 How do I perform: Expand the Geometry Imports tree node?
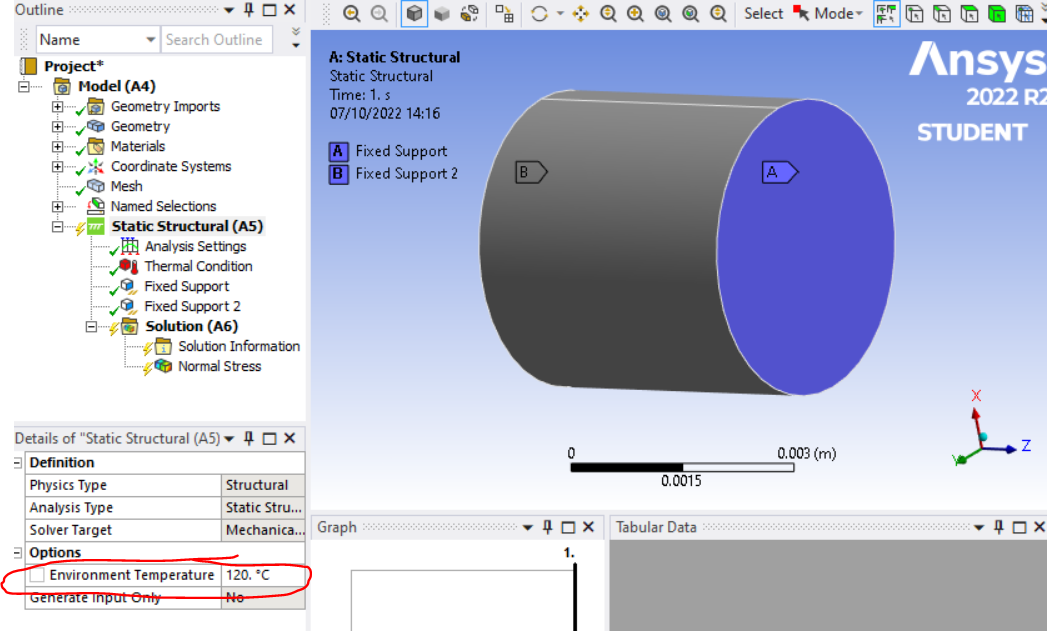pyautogui.click(x=57, y=107)
